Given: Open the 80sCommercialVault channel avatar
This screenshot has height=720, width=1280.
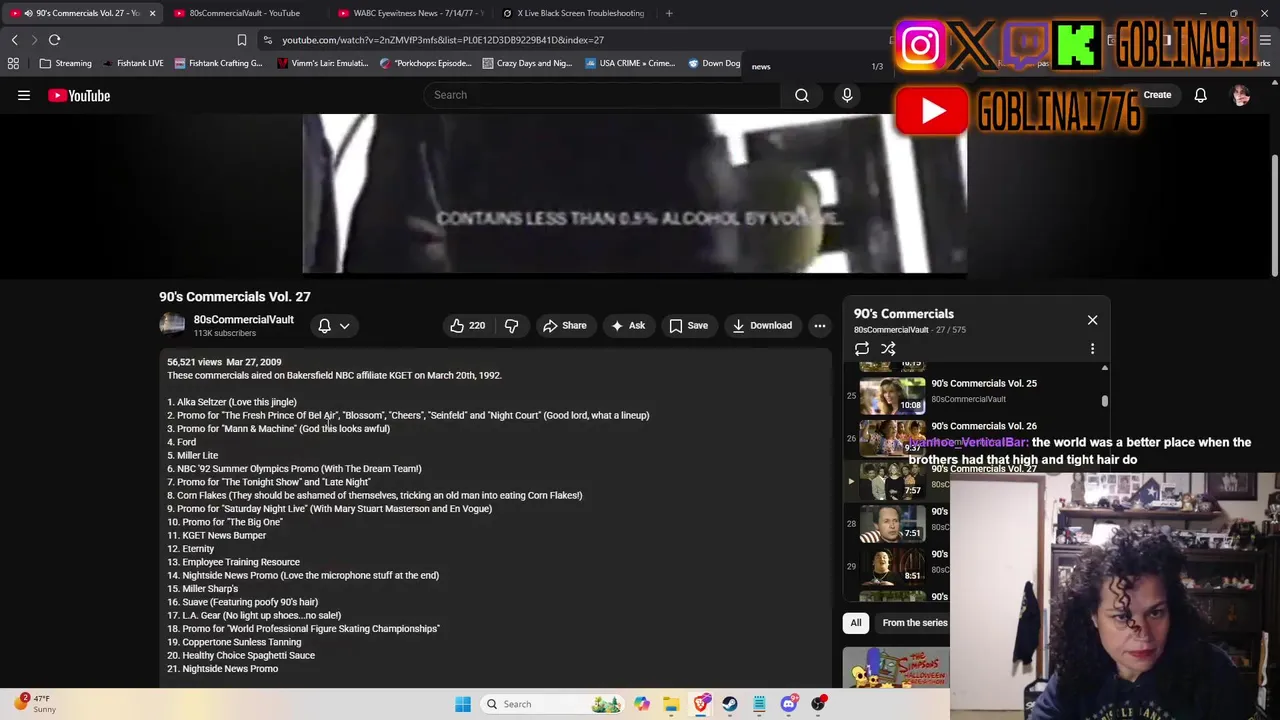Looking at the screenshot, I should pos(172,325).
